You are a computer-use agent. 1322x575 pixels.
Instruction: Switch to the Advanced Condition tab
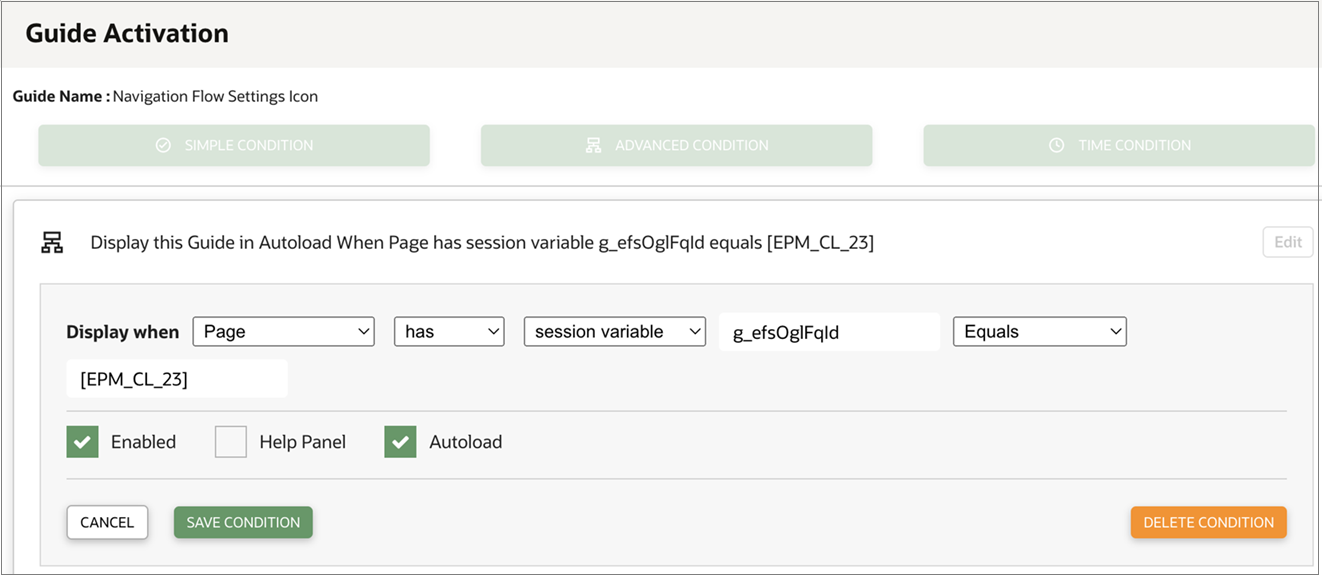[677, 146]
